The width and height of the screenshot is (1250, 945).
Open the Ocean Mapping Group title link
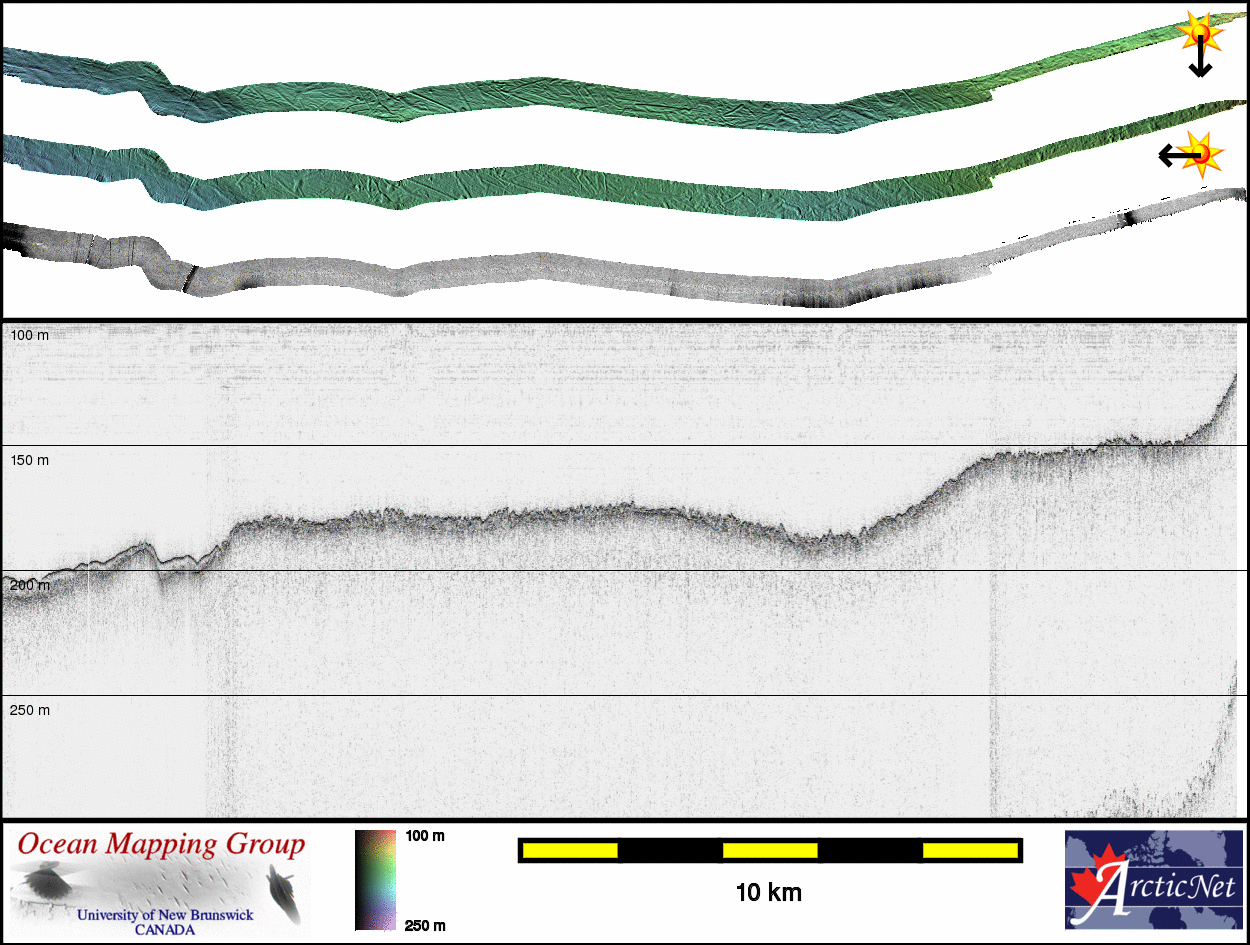click(160, 845)
